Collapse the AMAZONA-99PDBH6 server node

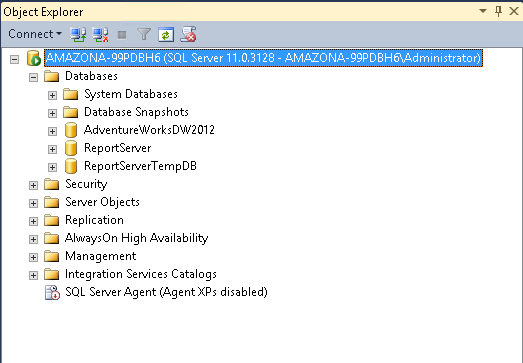tap(14, 59)
